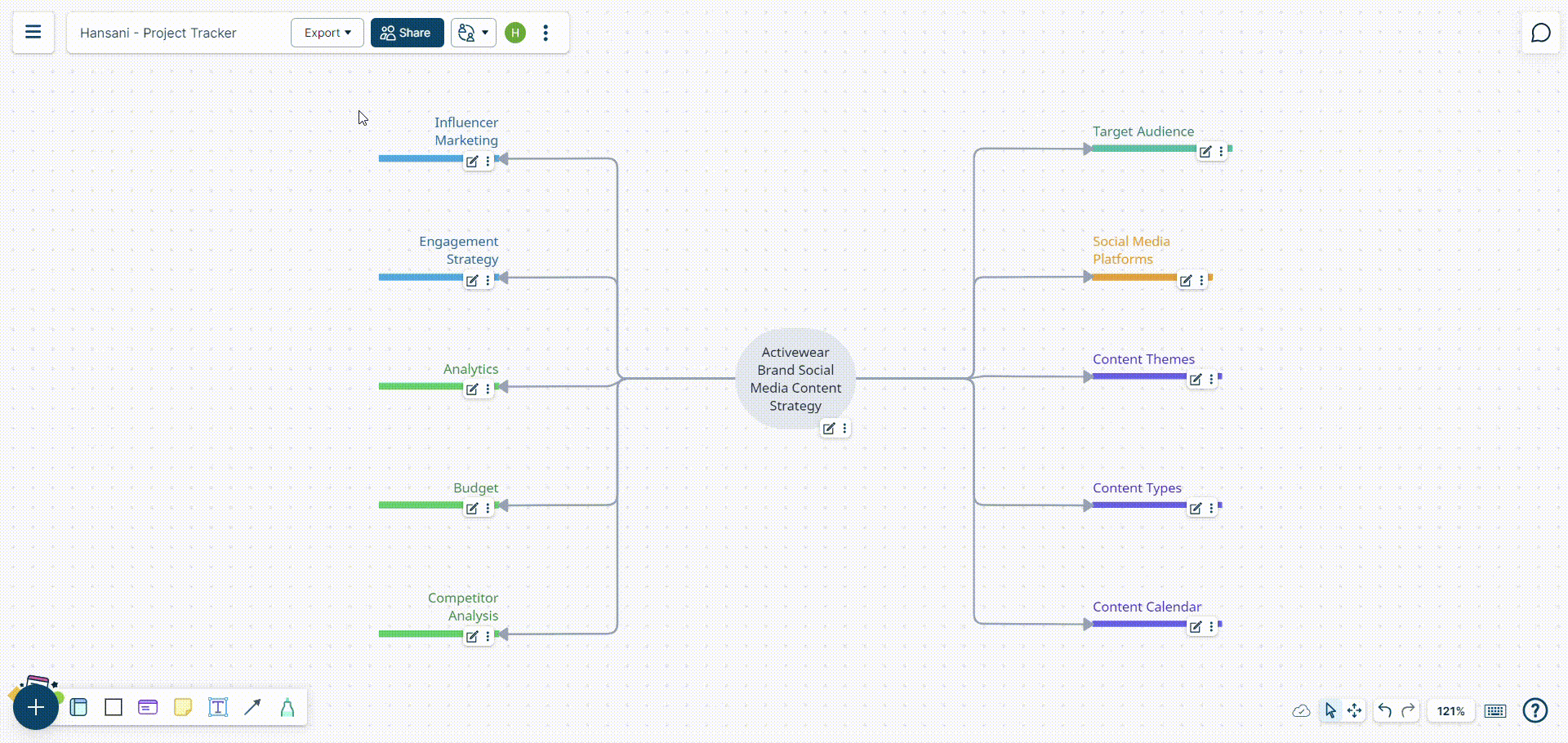Edit the Engagement Strategy node
This screenshot has height=743, width=1568.
coord(472,281)
